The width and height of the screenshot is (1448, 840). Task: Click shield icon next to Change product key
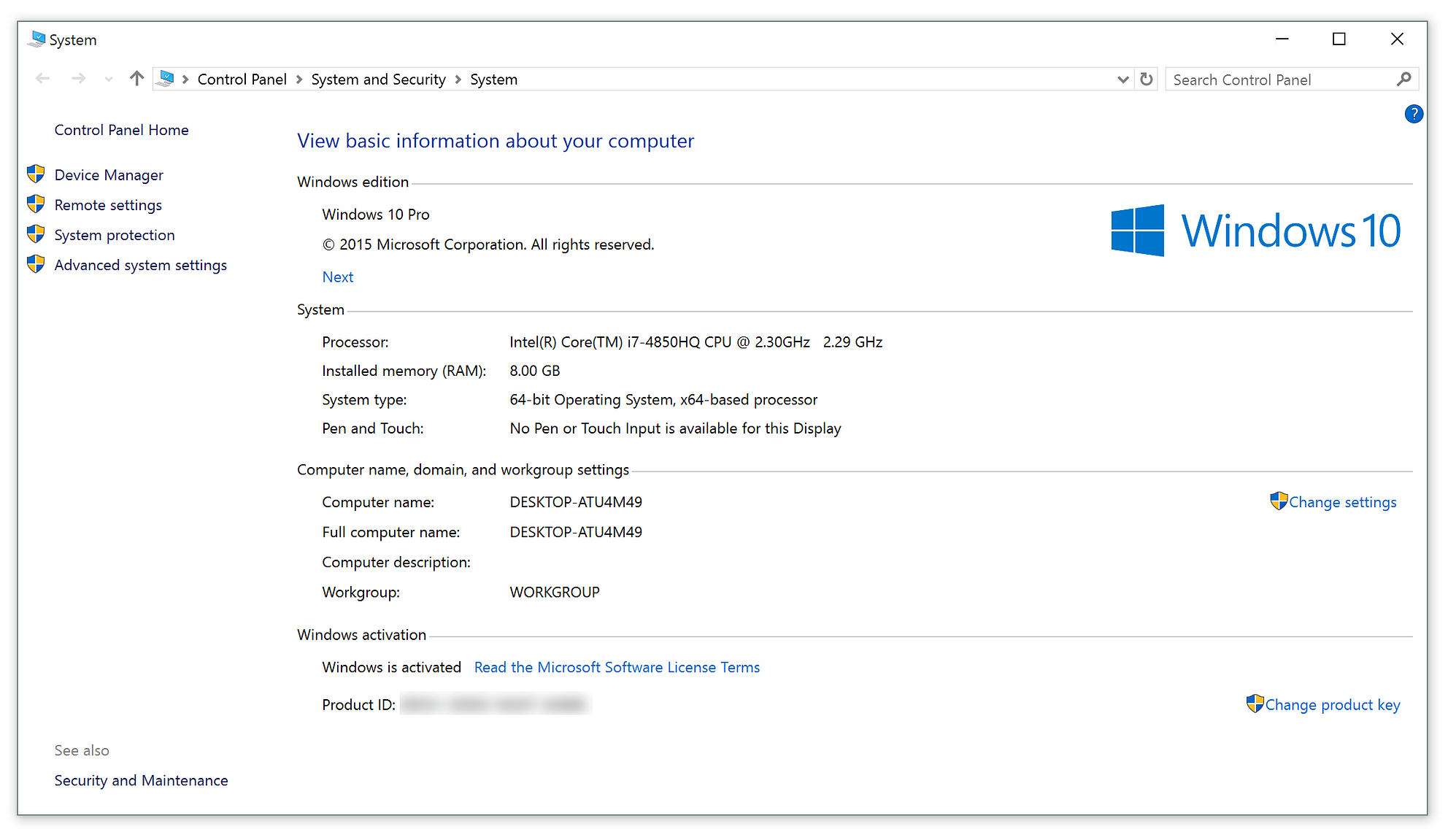pyautogui.click(x=1255, y=704)
